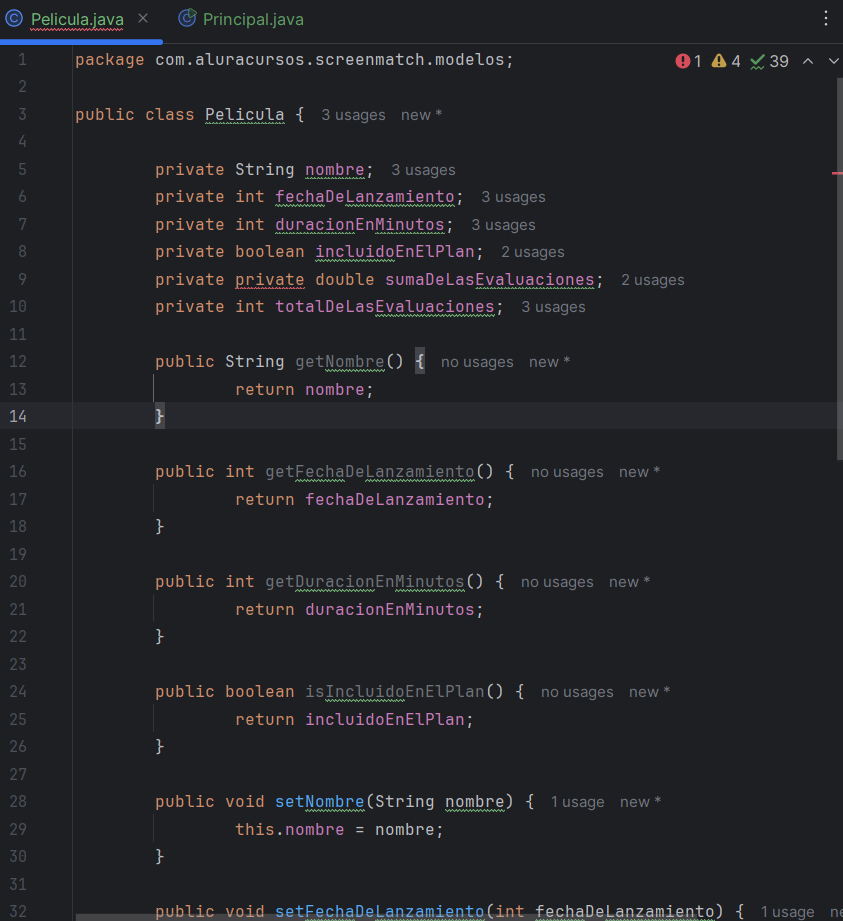The image size is (843, 921).
Task: Click the yellow warnings count indicator
Action: coord(726,61)
